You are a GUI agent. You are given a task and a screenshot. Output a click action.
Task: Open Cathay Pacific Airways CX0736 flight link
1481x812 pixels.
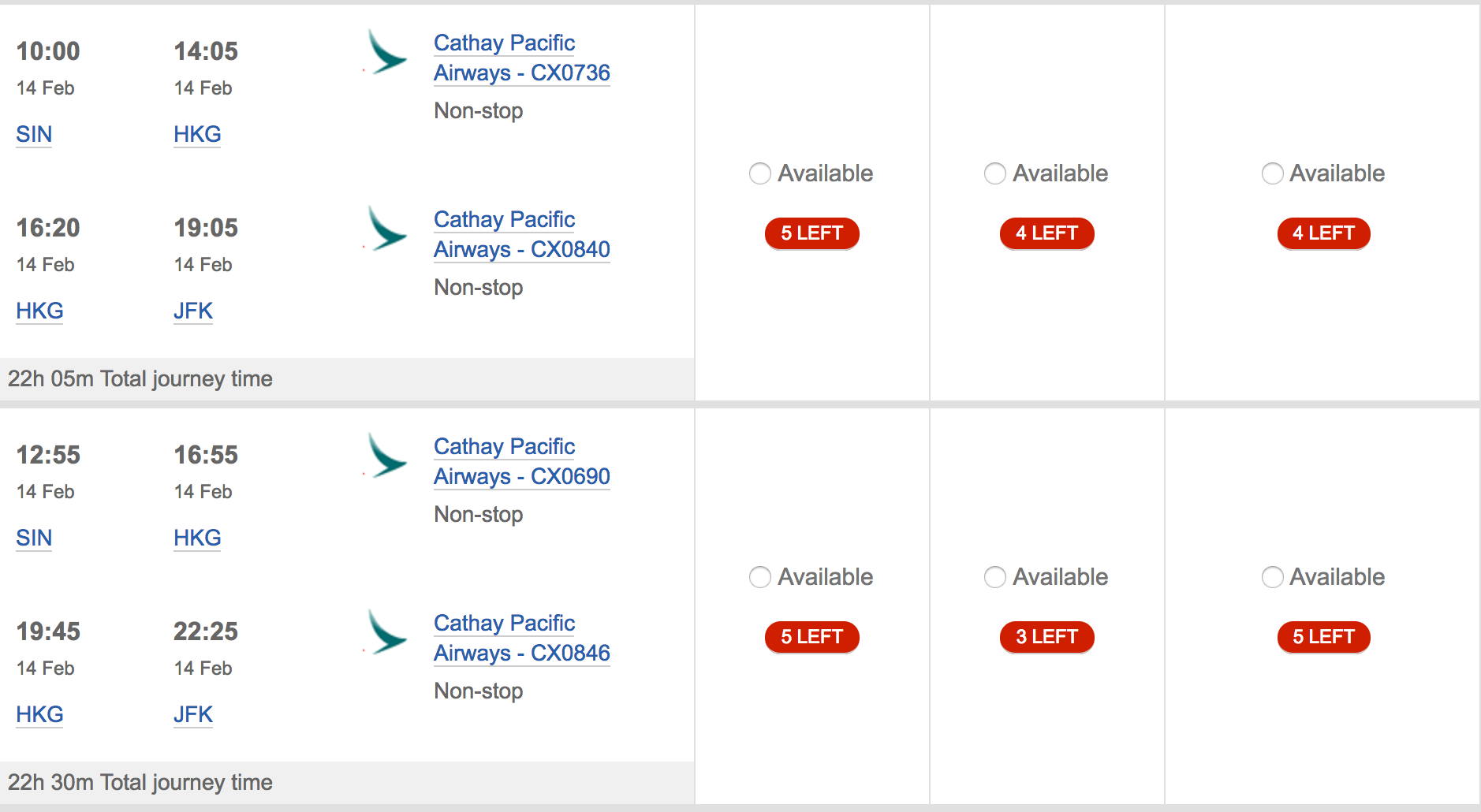click(x=522, y=58)
